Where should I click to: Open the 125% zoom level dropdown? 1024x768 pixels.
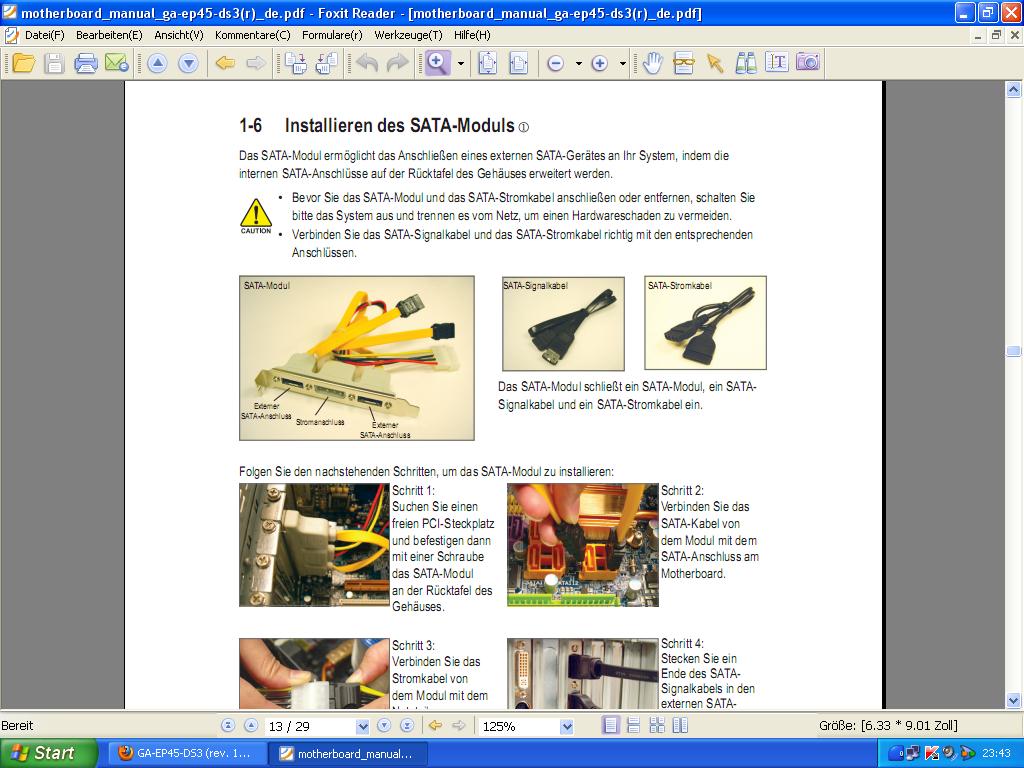(x=566, y=726)
